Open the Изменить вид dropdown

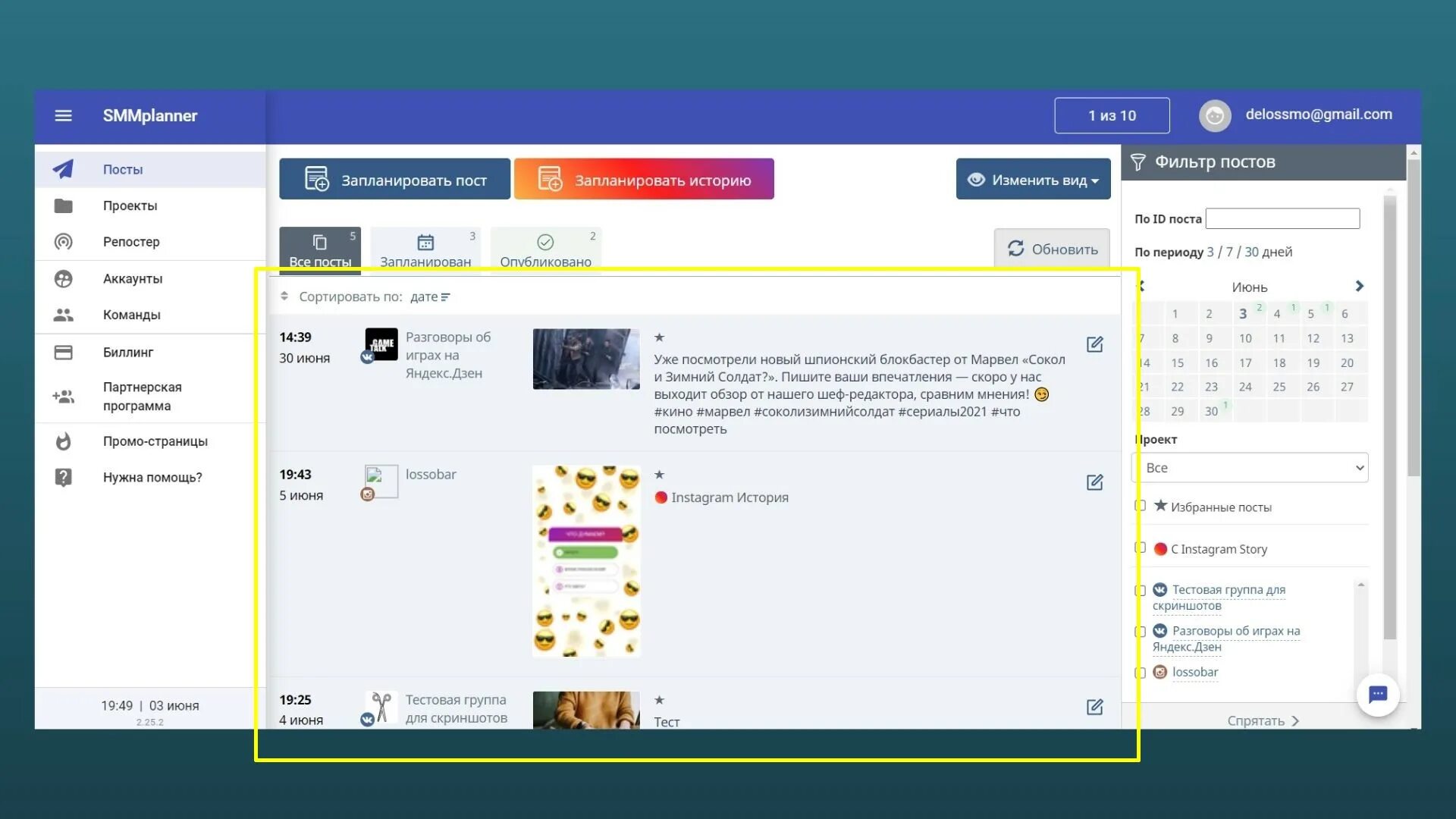1033,180
